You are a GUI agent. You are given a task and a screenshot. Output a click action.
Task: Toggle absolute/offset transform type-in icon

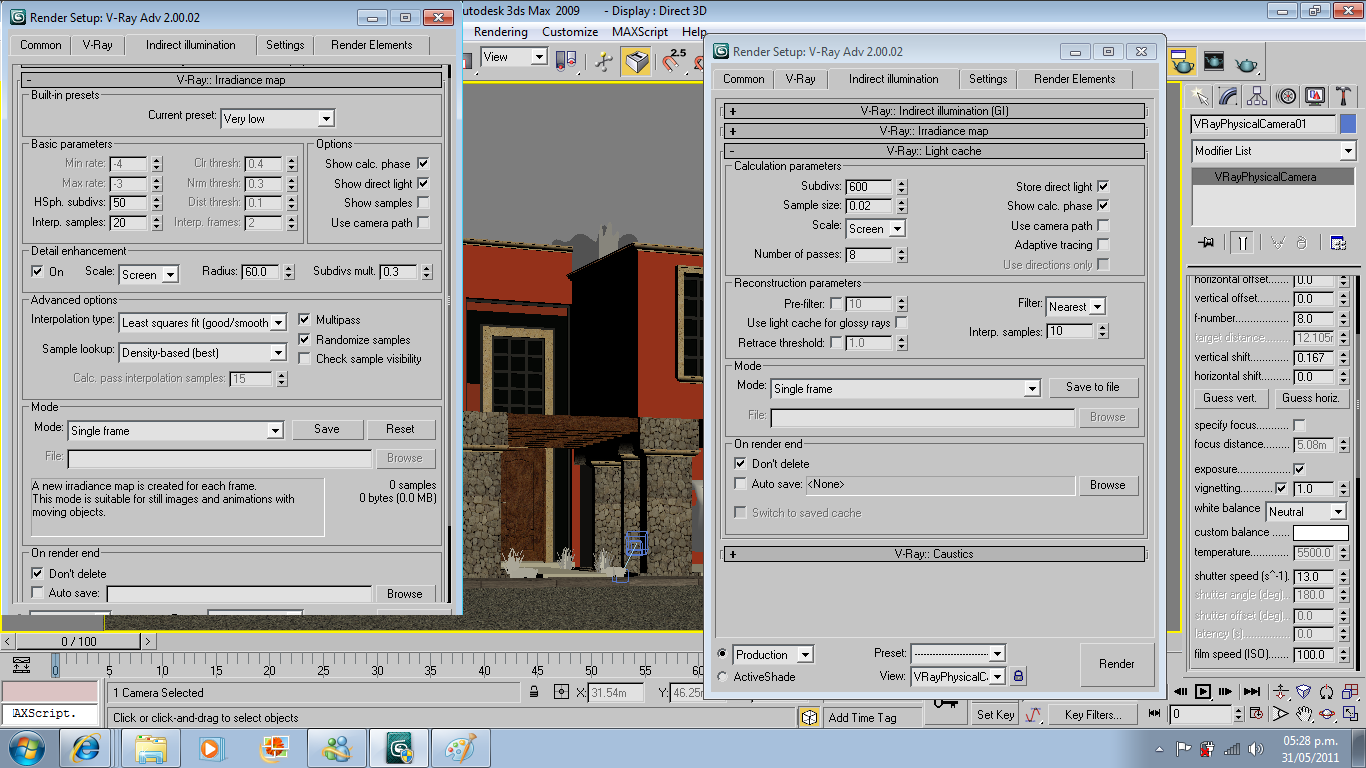[561, 692]
